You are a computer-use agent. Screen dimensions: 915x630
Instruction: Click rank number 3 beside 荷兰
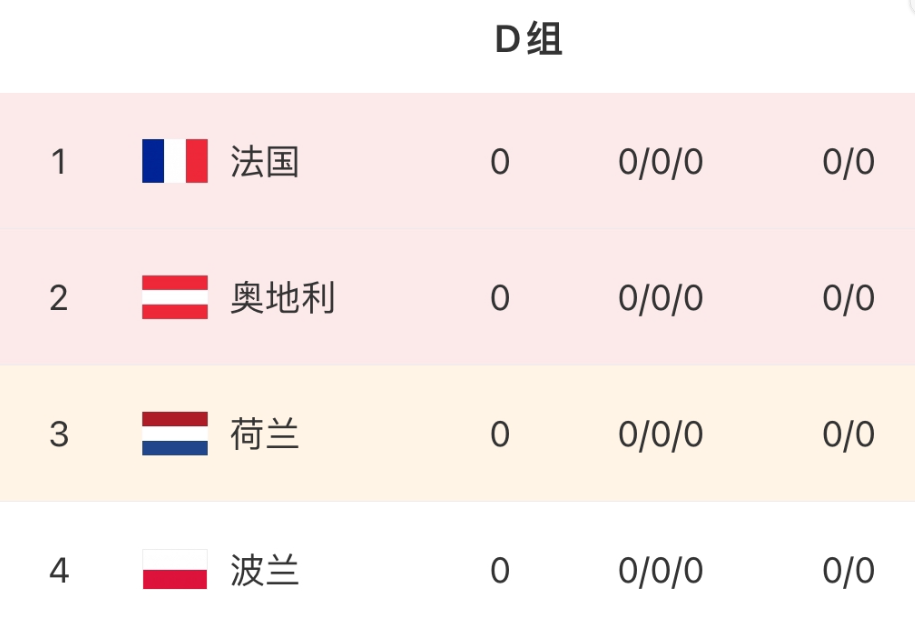click(x=59, y=434)
